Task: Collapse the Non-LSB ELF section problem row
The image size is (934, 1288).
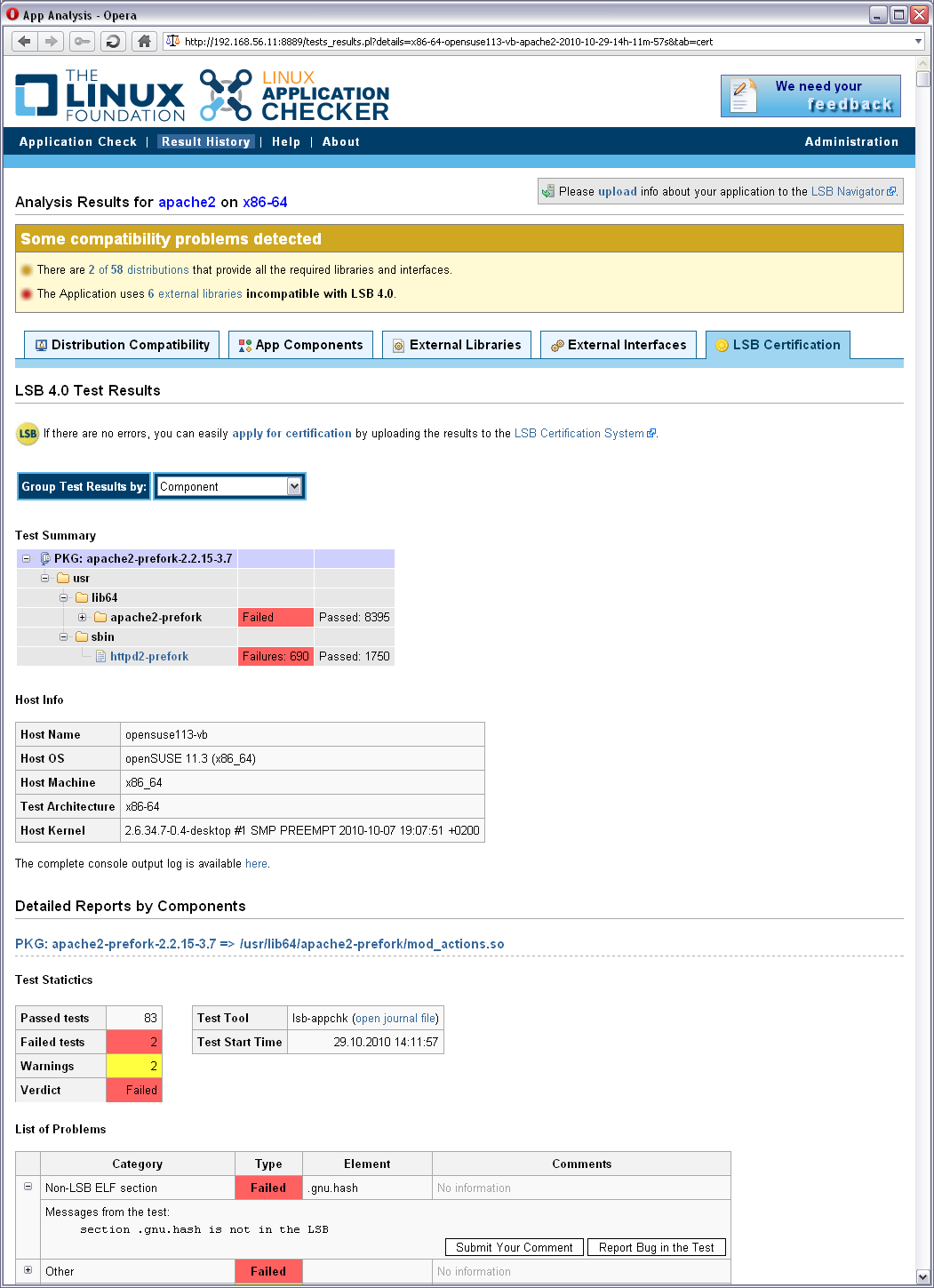Action: (28, 1187)
